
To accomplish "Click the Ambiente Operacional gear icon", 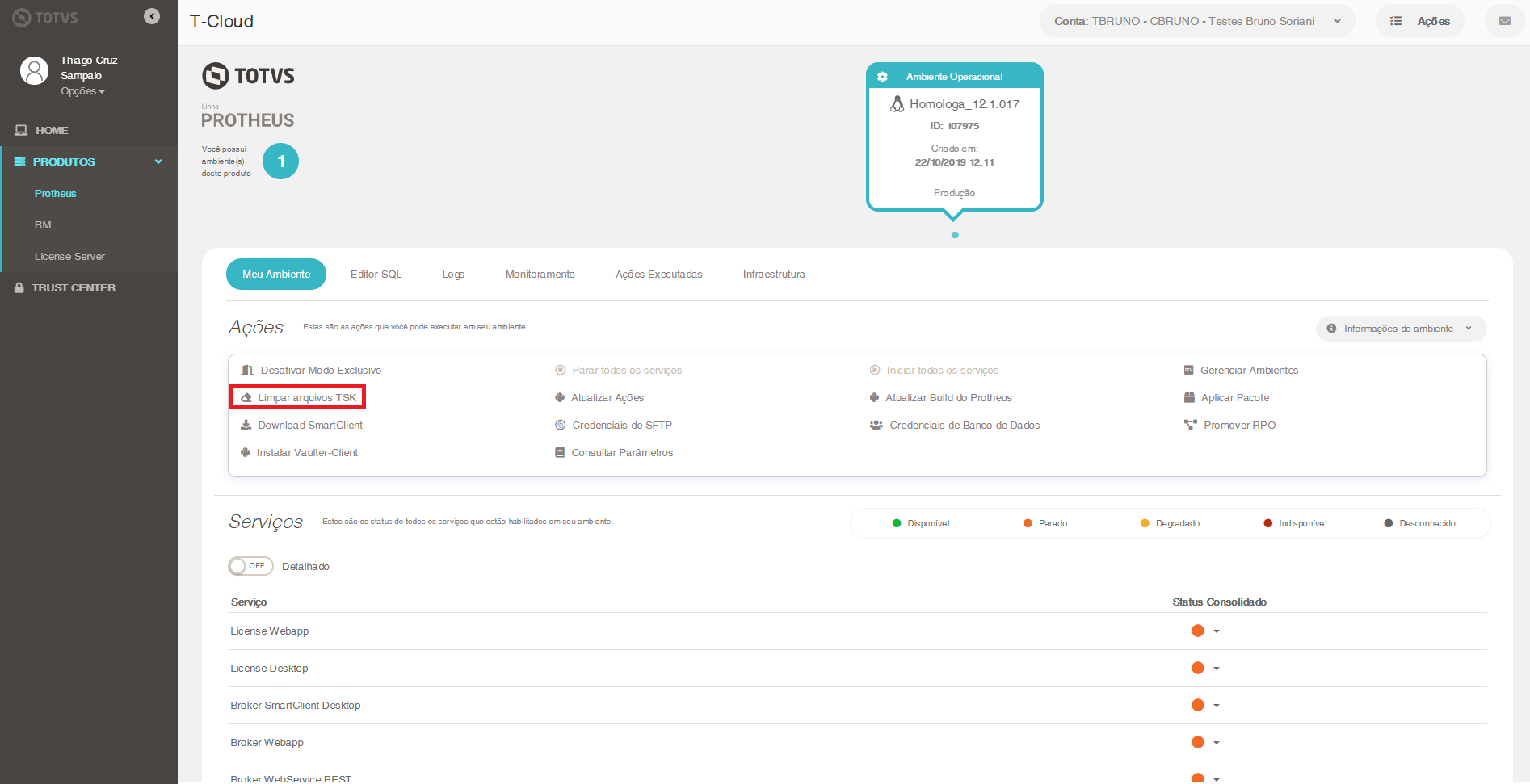I will pos(882,77).
